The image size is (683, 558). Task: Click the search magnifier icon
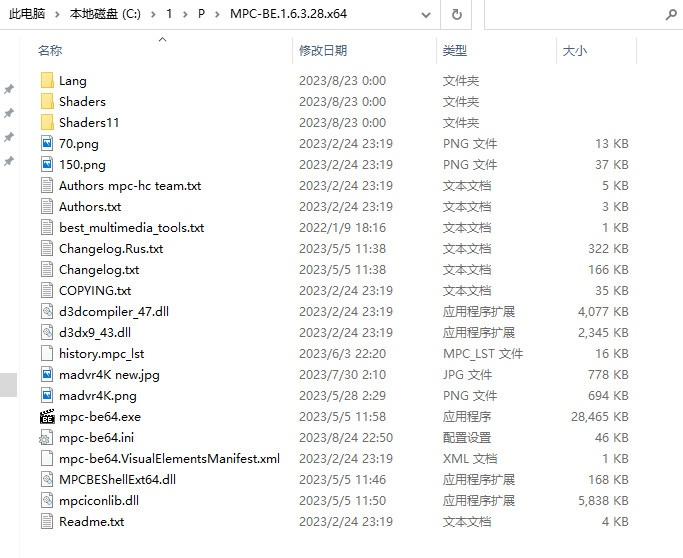671,15
